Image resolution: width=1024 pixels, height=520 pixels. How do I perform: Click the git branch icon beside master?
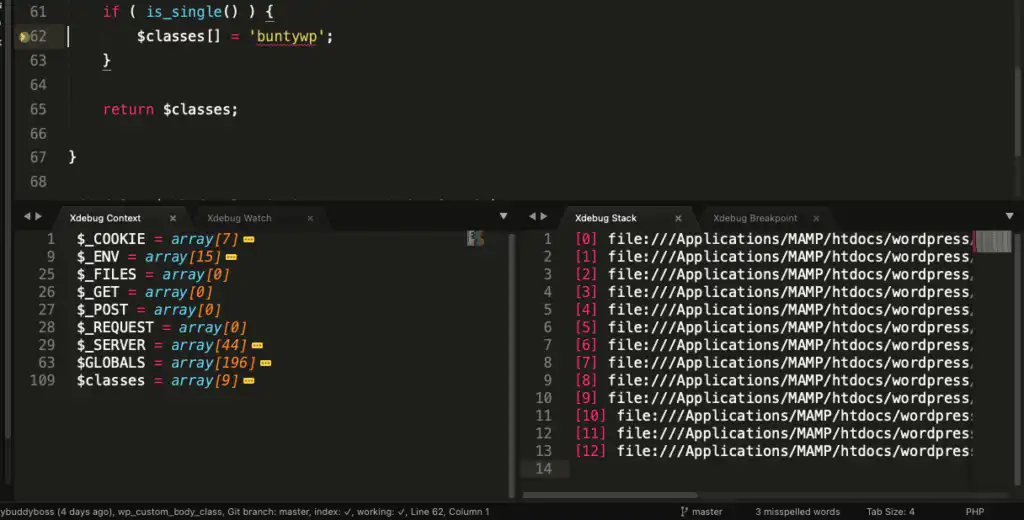point(685,512)
